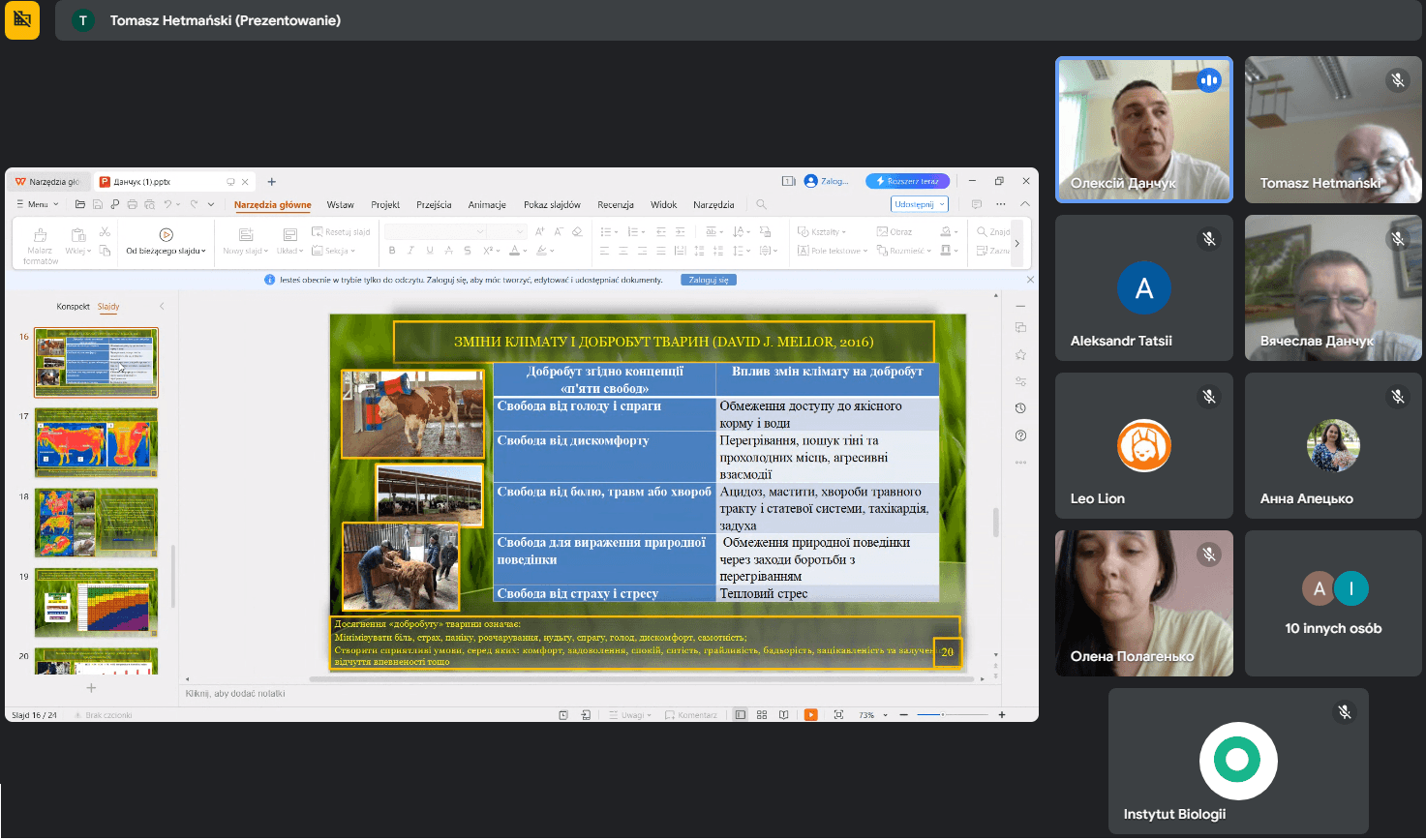Click the Zalog... account login link

coord(826,181)
